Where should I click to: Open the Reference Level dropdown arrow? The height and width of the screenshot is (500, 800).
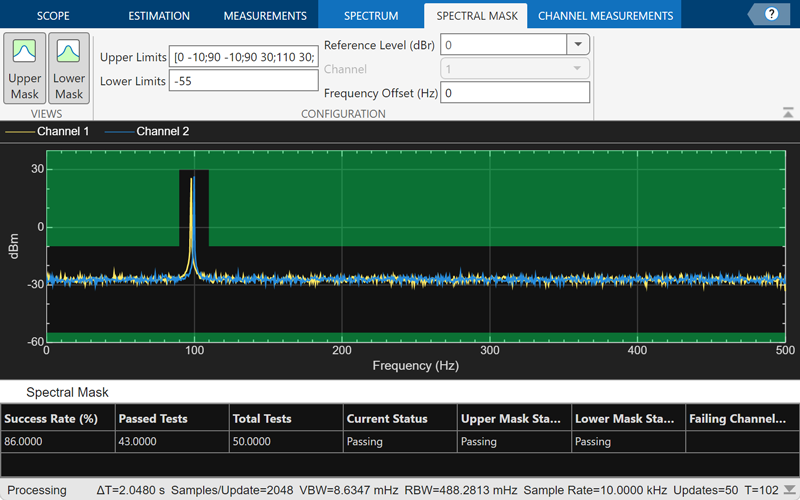click(x=578, y=45)
